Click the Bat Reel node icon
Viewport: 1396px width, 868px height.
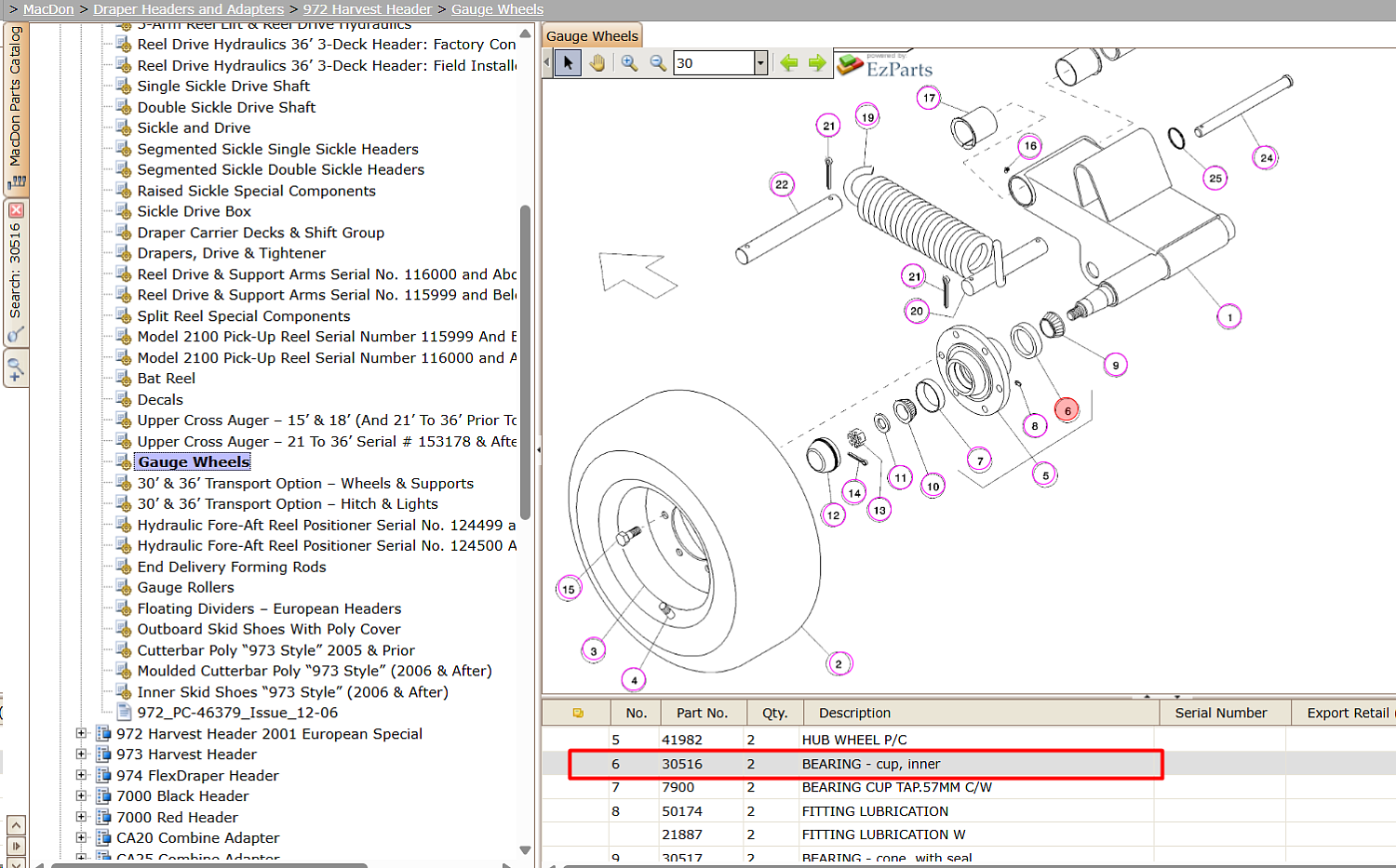[x=124, y=378]
